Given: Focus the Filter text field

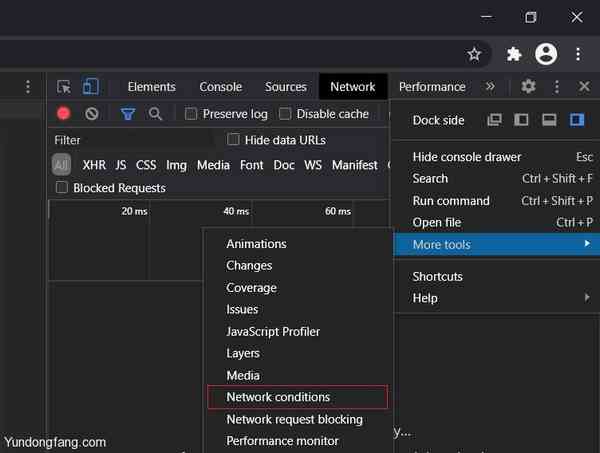Looking at the screenshot, I should 138,140.
